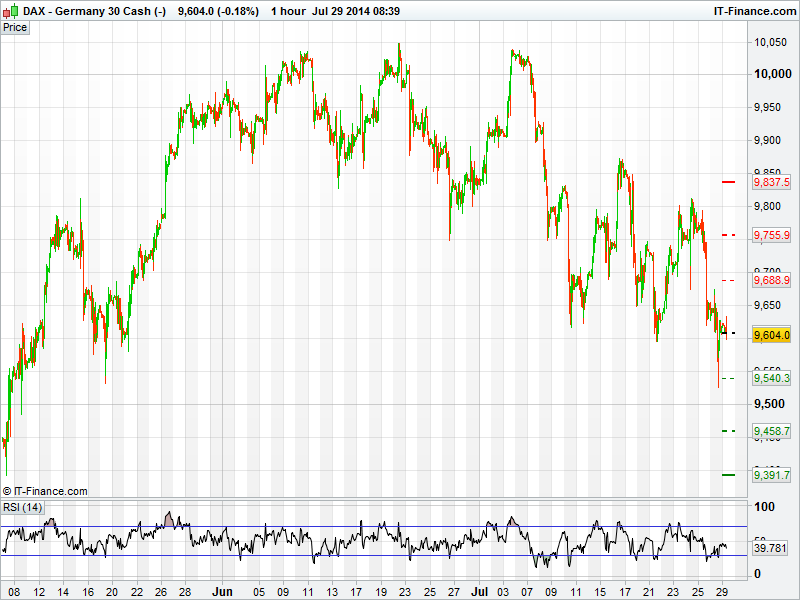Select the 9,391.7 support level label
Image resolution: width=800 pixels, height=600 pixels.
pos(771,475)
